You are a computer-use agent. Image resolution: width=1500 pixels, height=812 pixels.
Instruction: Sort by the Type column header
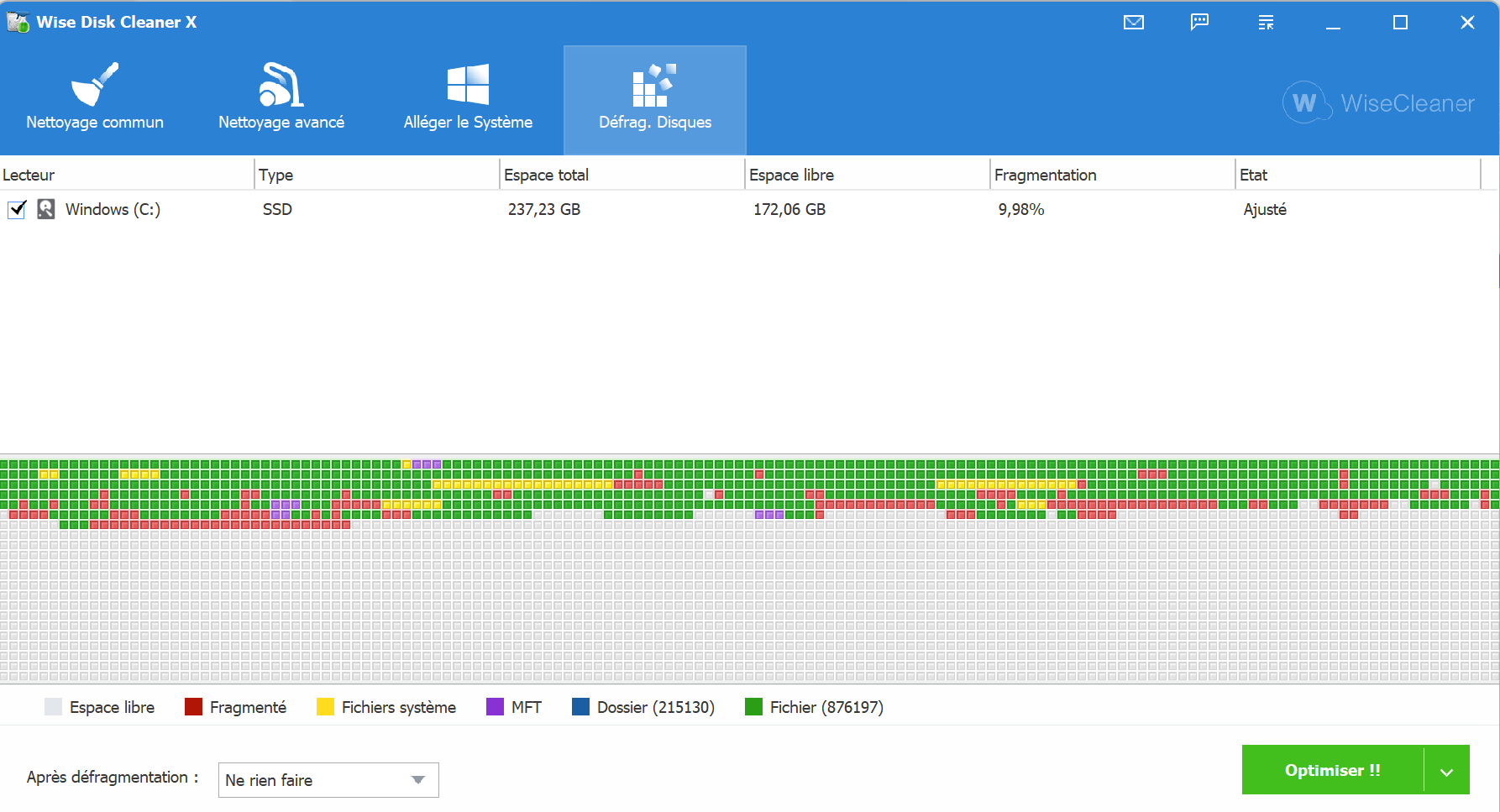(377, 175)
